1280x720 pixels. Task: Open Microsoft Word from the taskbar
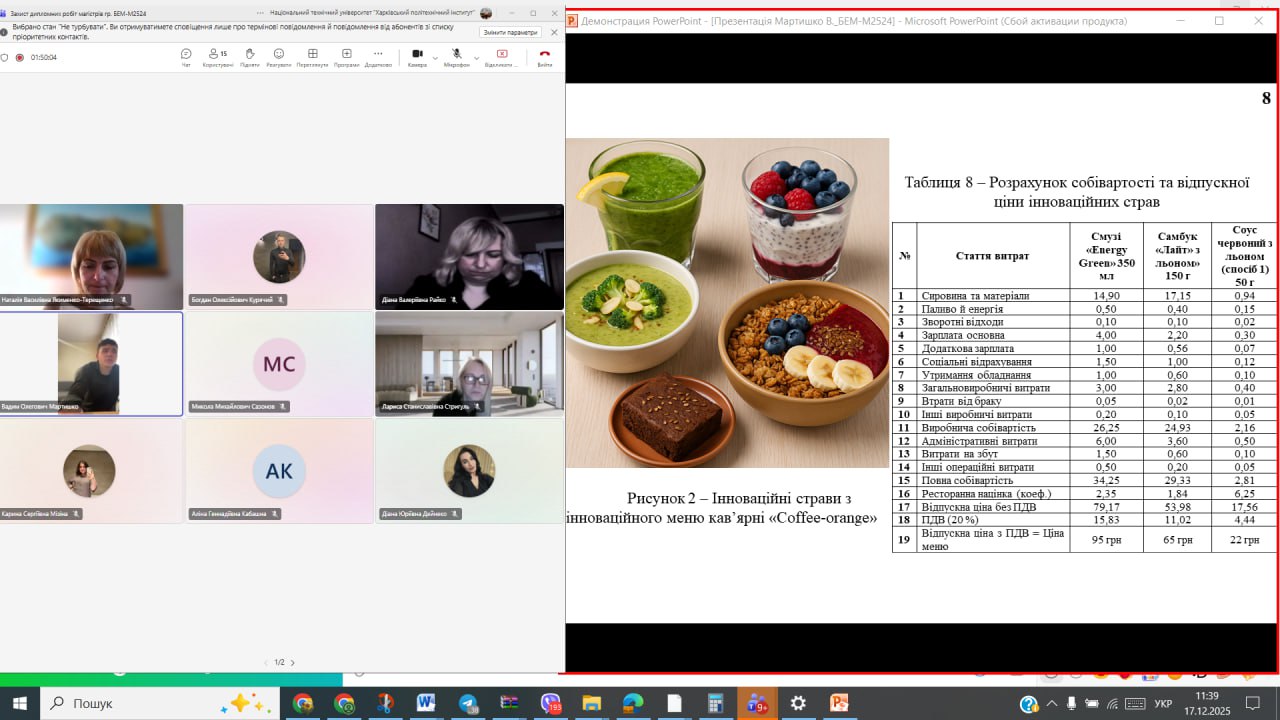(x=426, y=703)
